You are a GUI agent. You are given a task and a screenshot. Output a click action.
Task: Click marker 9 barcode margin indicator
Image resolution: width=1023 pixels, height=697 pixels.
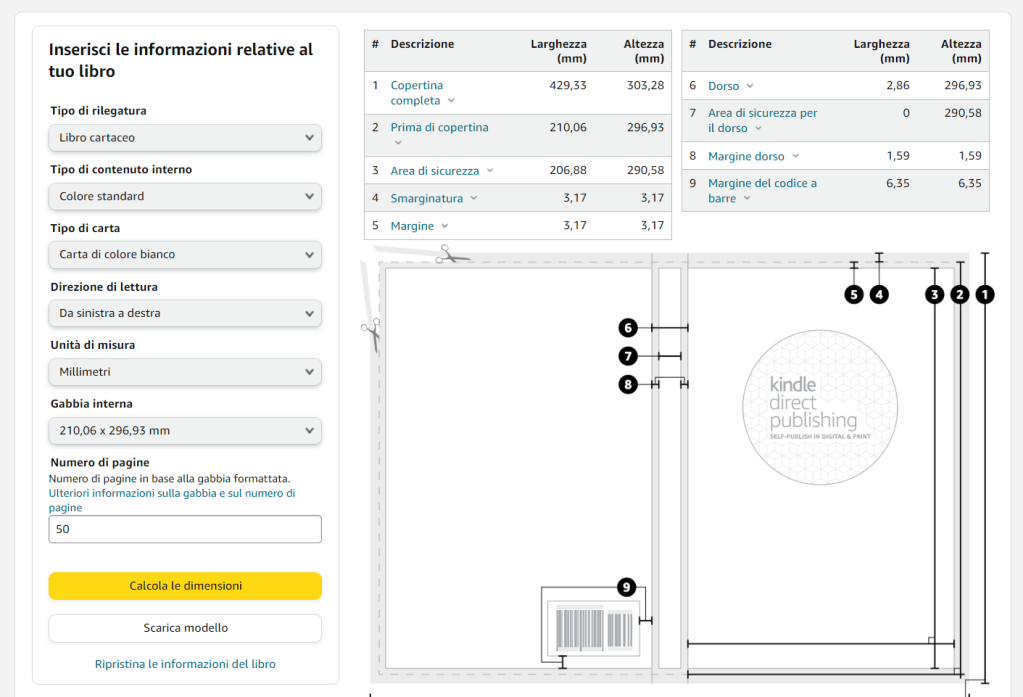point(626,587)
